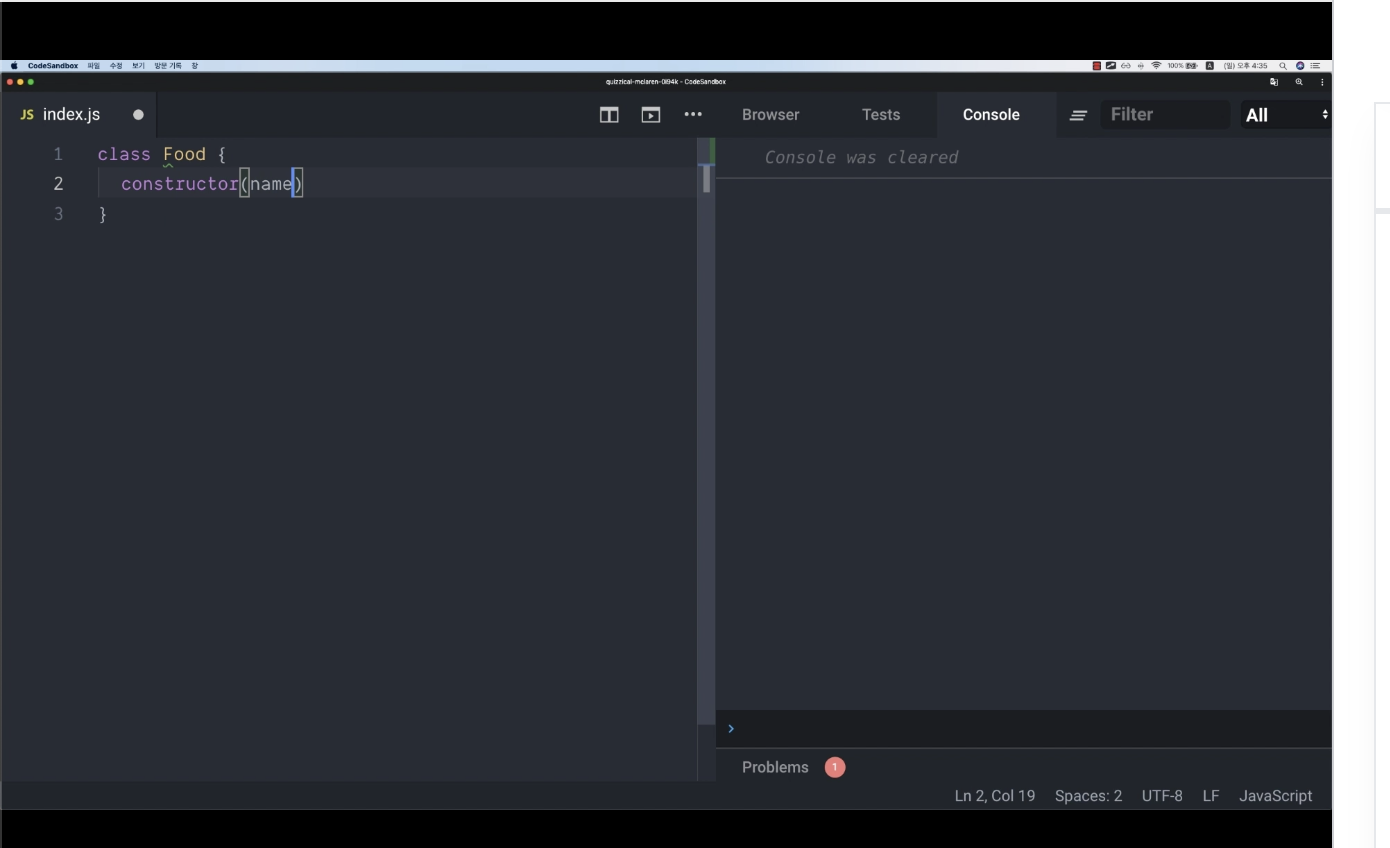Click the closing brace on line 3
Viewport: 1390px width, 848px height.
pyautogui.click(x=102, y=214)
